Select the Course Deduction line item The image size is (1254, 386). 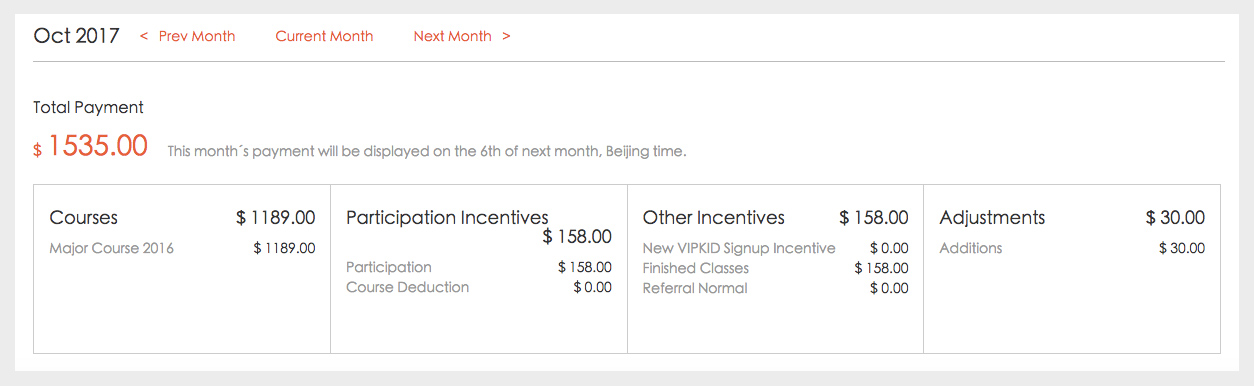point(478,287)
